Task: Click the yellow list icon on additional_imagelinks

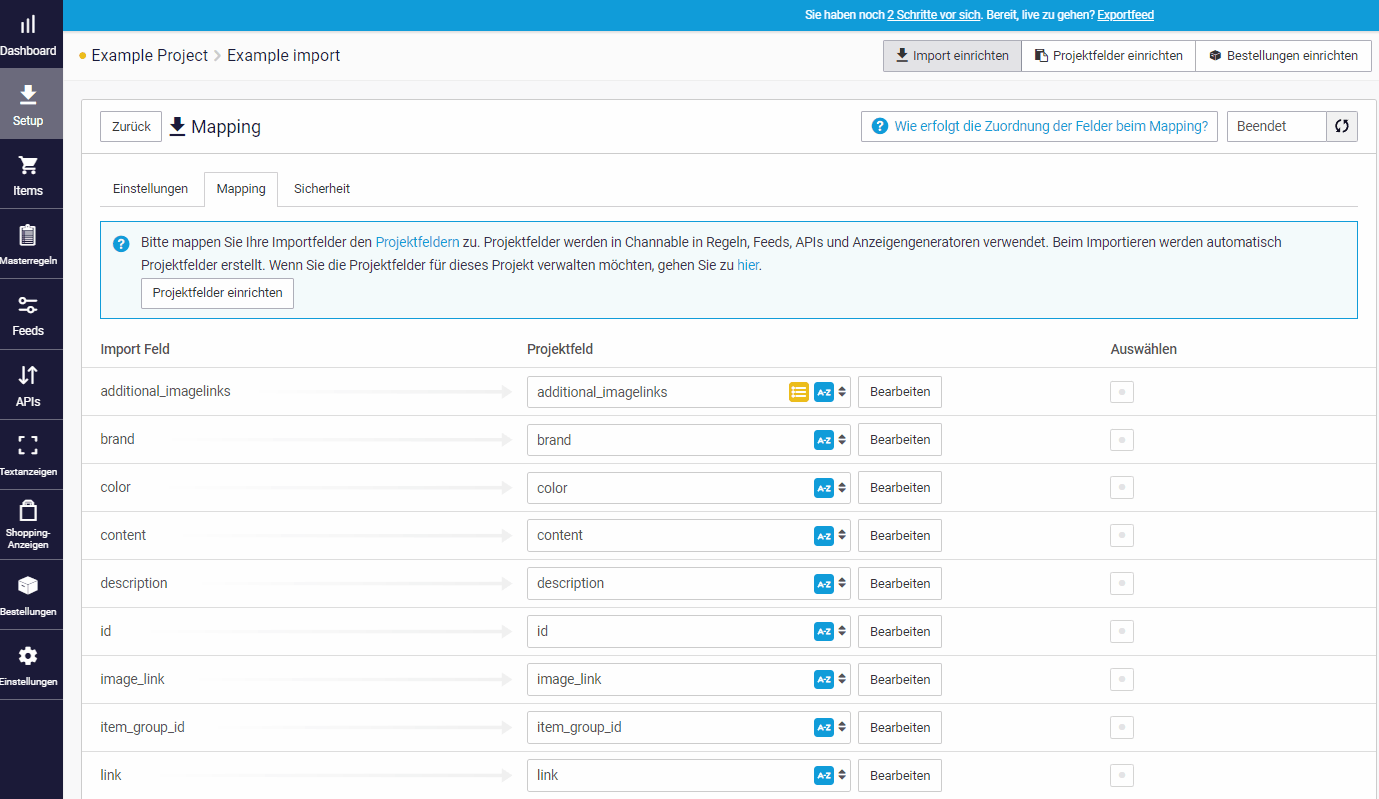Action: 798,391
